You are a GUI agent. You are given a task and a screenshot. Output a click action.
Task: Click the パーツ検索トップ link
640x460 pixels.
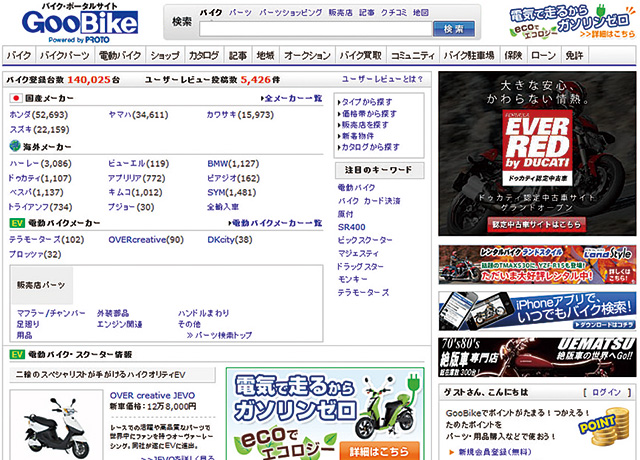click(x=219, y=336)
